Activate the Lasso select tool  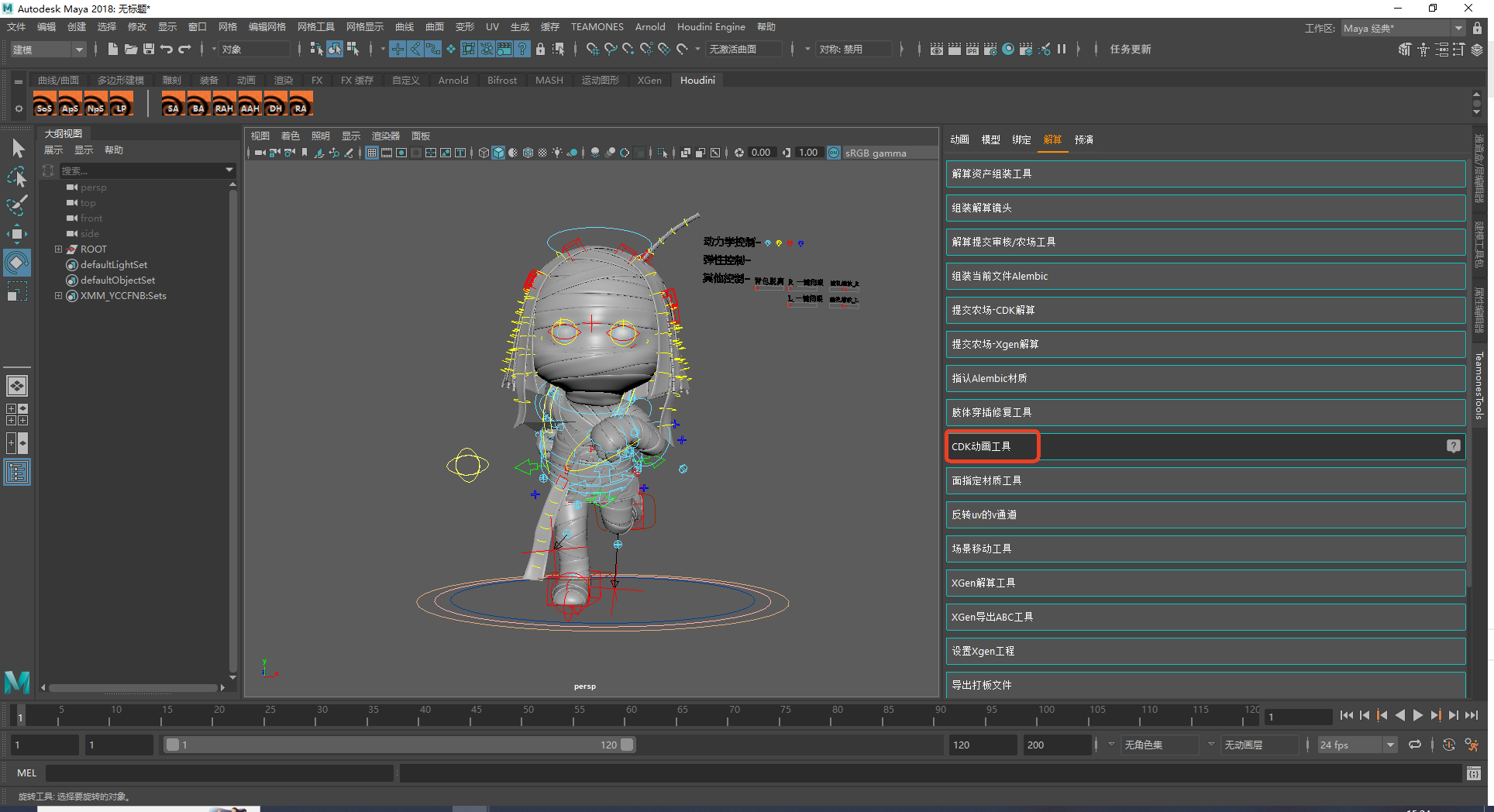[16, 177]
